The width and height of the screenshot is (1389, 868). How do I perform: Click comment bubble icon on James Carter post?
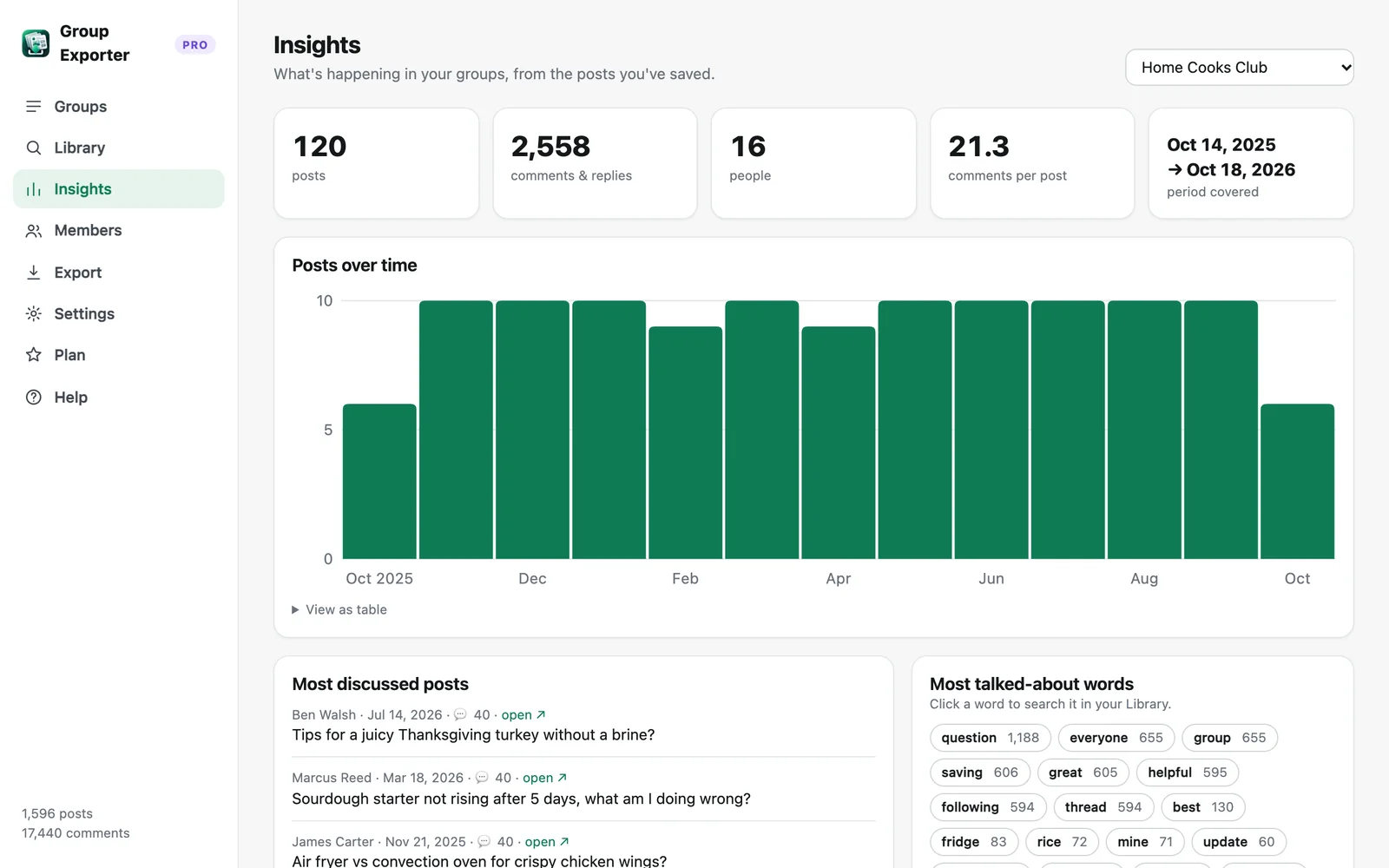click(484, 842)
